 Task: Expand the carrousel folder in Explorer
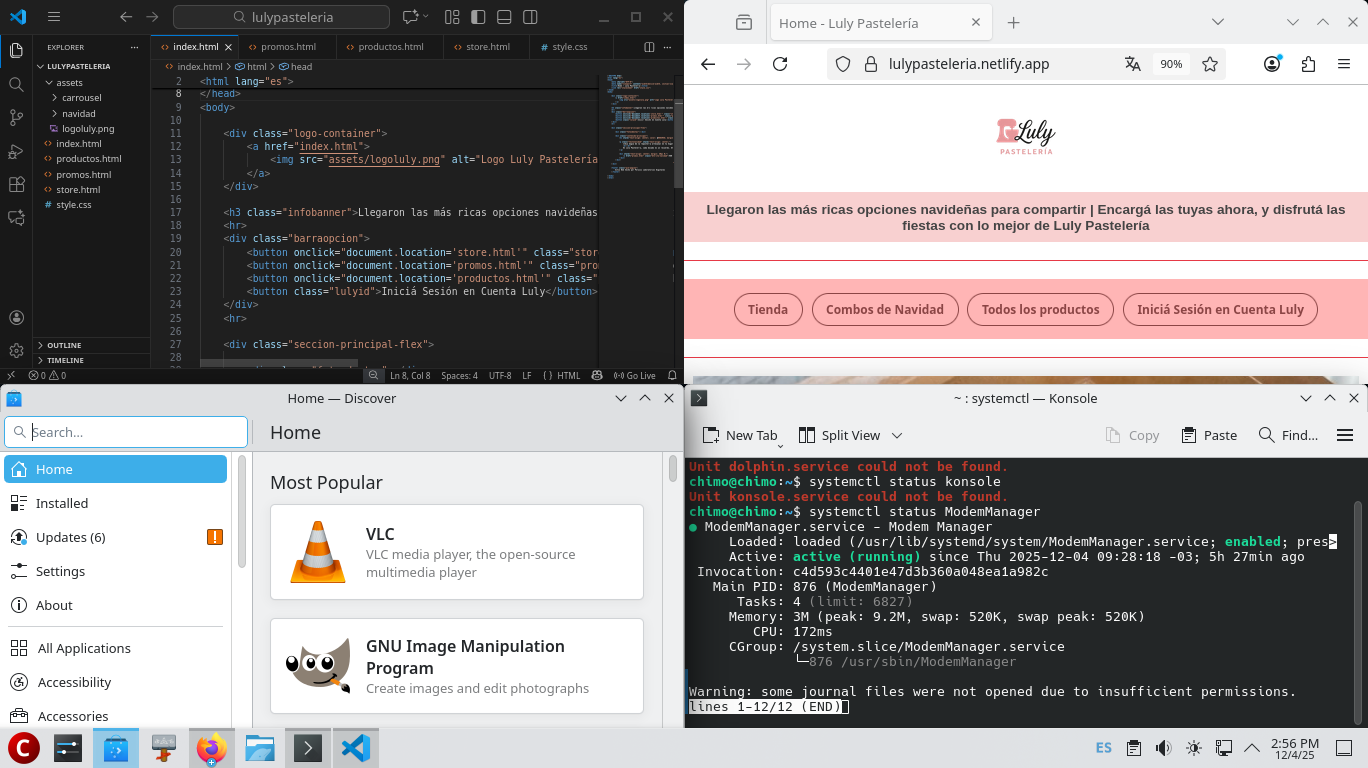click(81, 98)
